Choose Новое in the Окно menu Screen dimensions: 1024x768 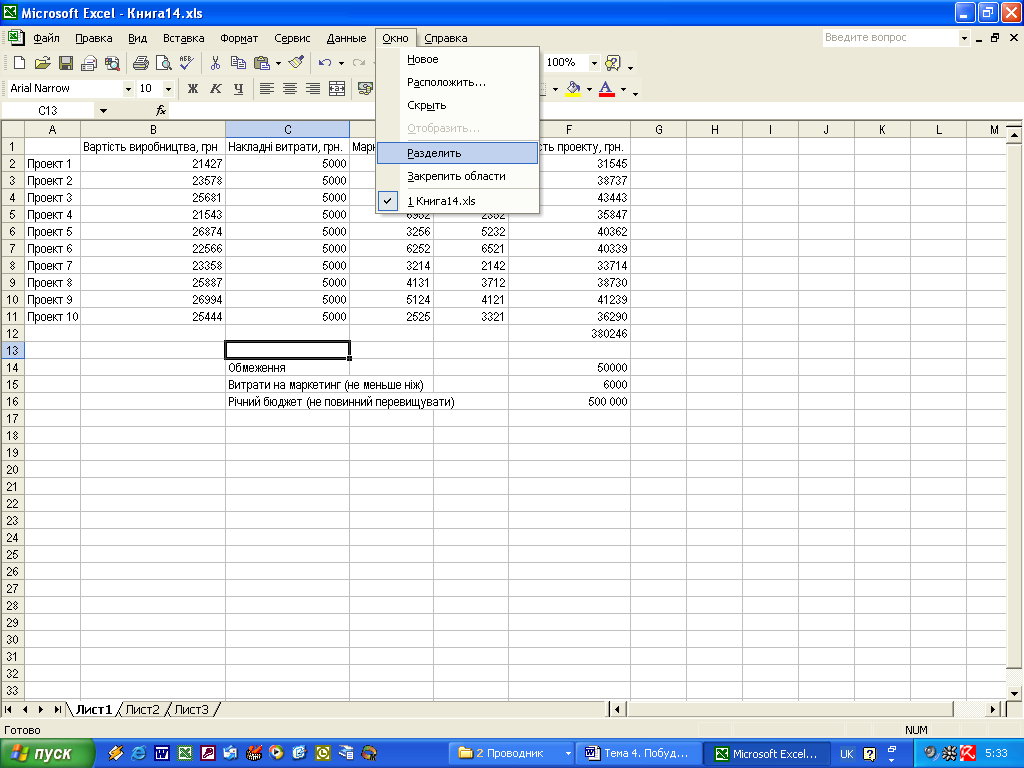point(458,59)
